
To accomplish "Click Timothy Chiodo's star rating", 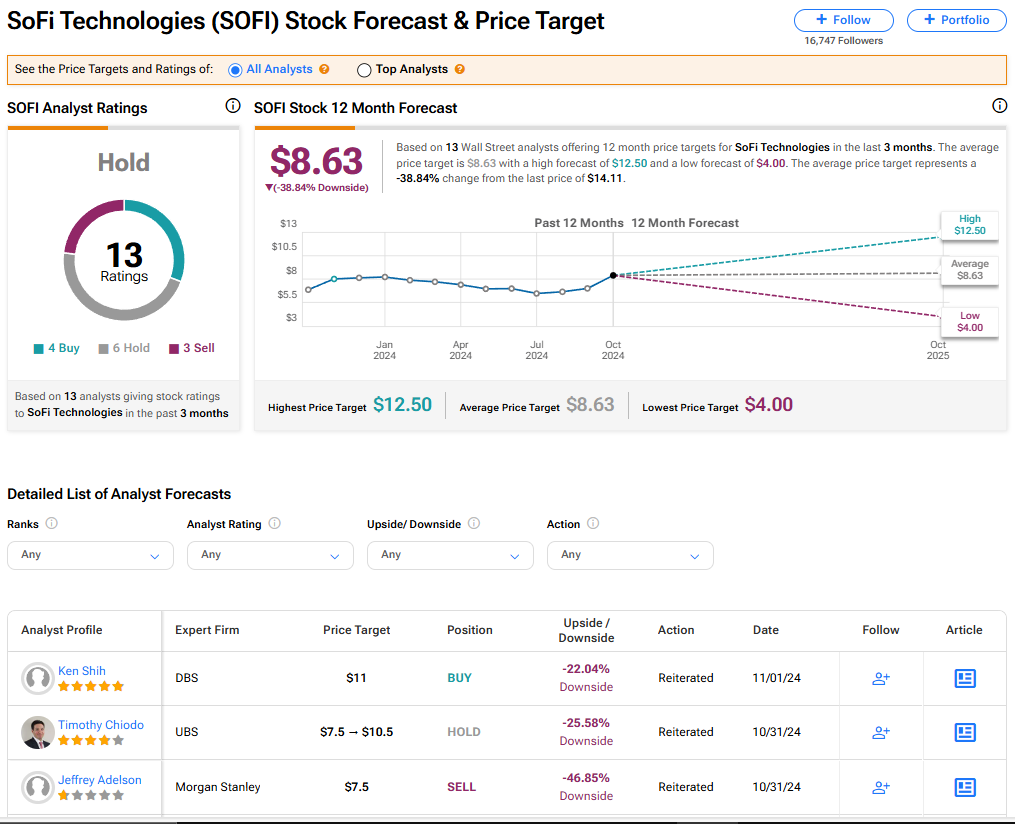I will tap(91, 740).
